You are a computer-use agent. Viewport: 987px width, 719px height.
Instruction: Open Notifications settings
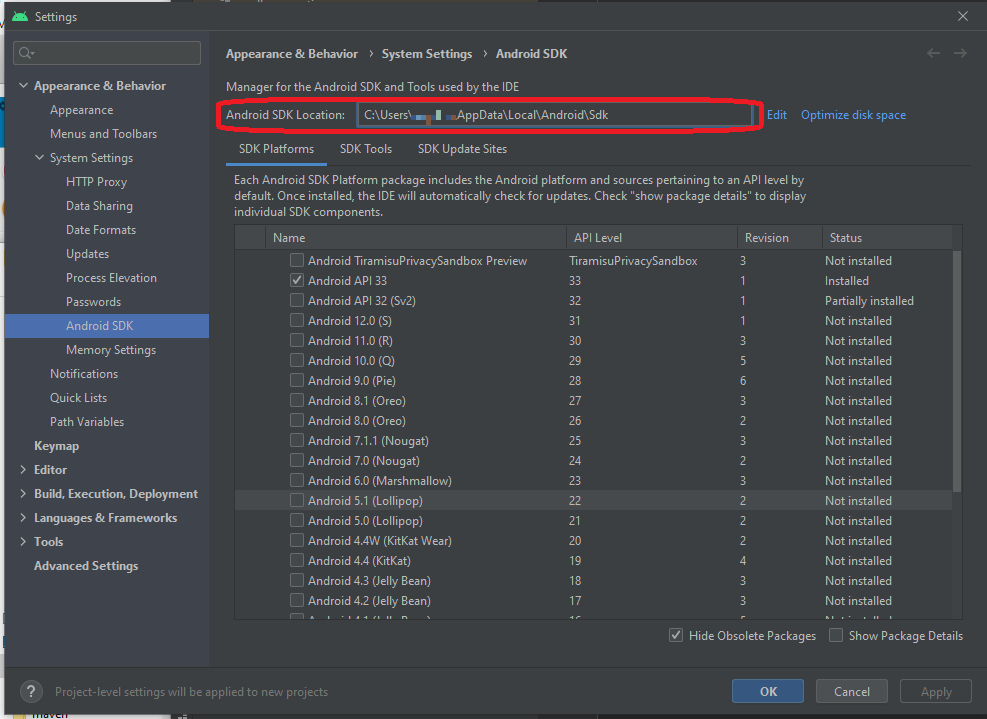(x=84, y=373)
